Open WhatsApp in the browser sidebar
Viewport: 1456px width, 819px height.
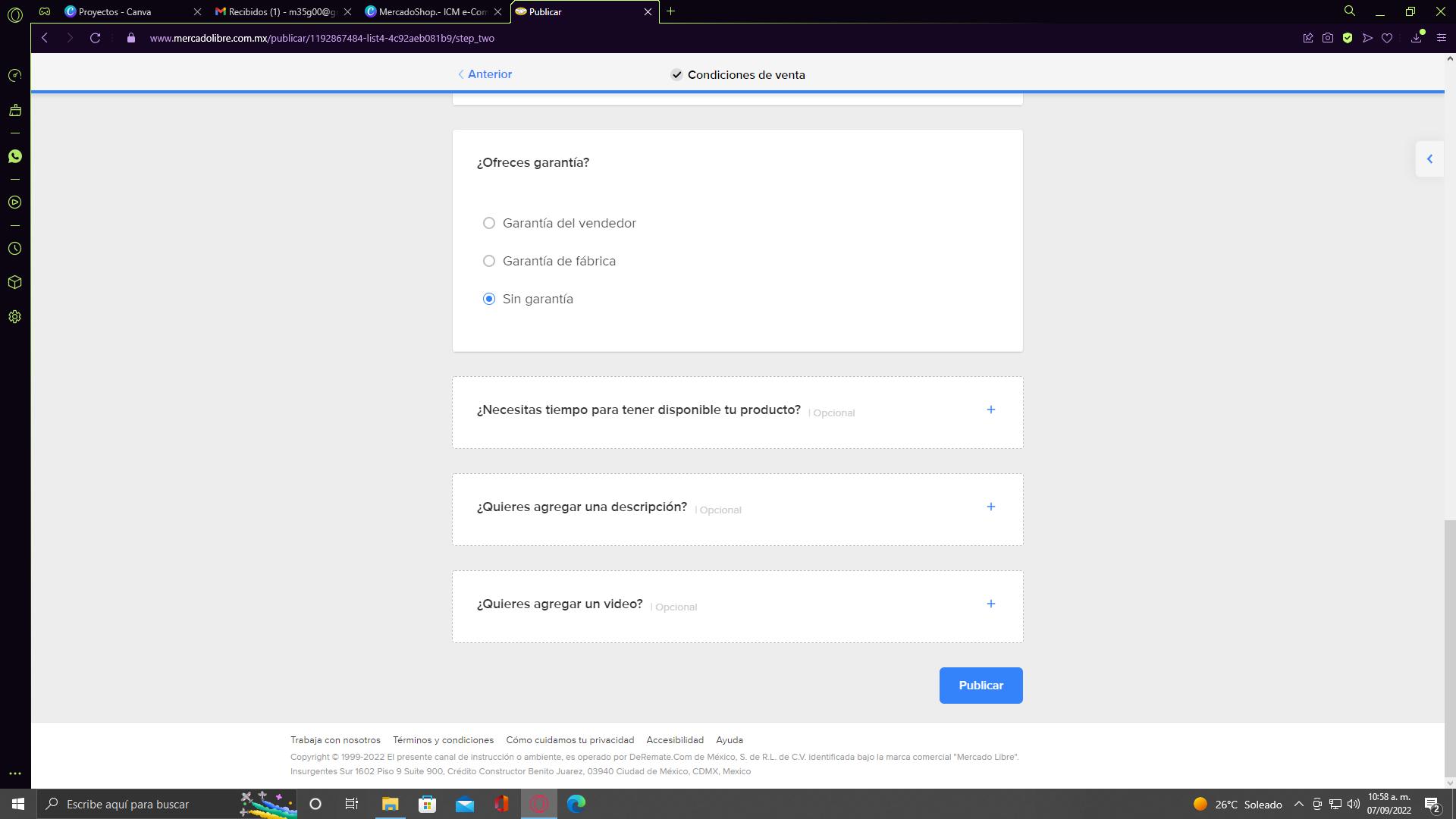pyautogui.click(x=14, y=156)
